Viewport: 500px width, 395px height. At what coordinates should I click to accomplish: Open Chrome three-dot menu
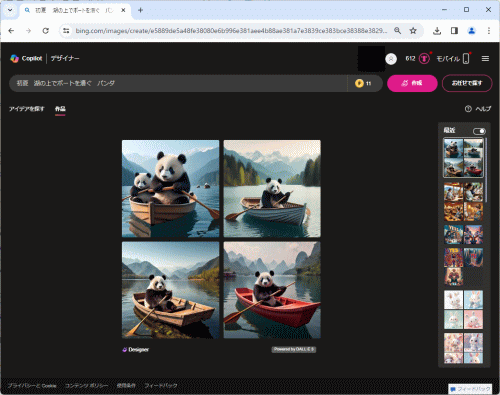pyautogui.click(x=489, y=31)
